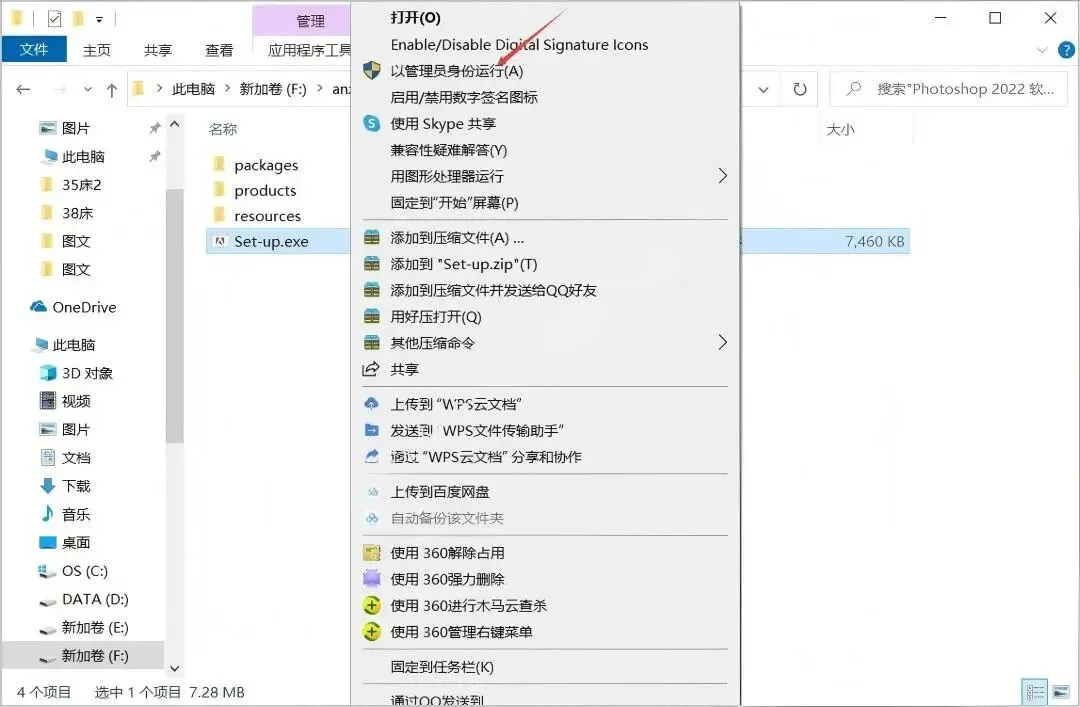
Task: Select the products folder
Action: click(x=265, y=190)
